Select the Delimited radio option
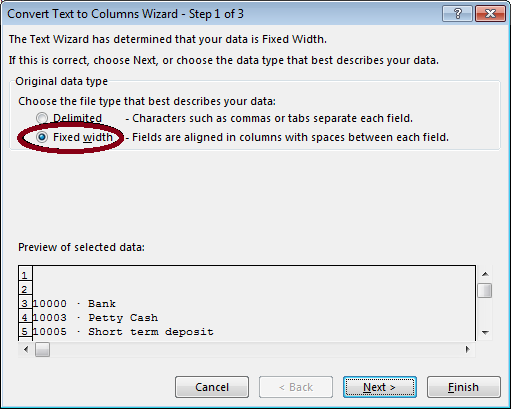Viewport: 511px width, 409px height. (42, 118)
